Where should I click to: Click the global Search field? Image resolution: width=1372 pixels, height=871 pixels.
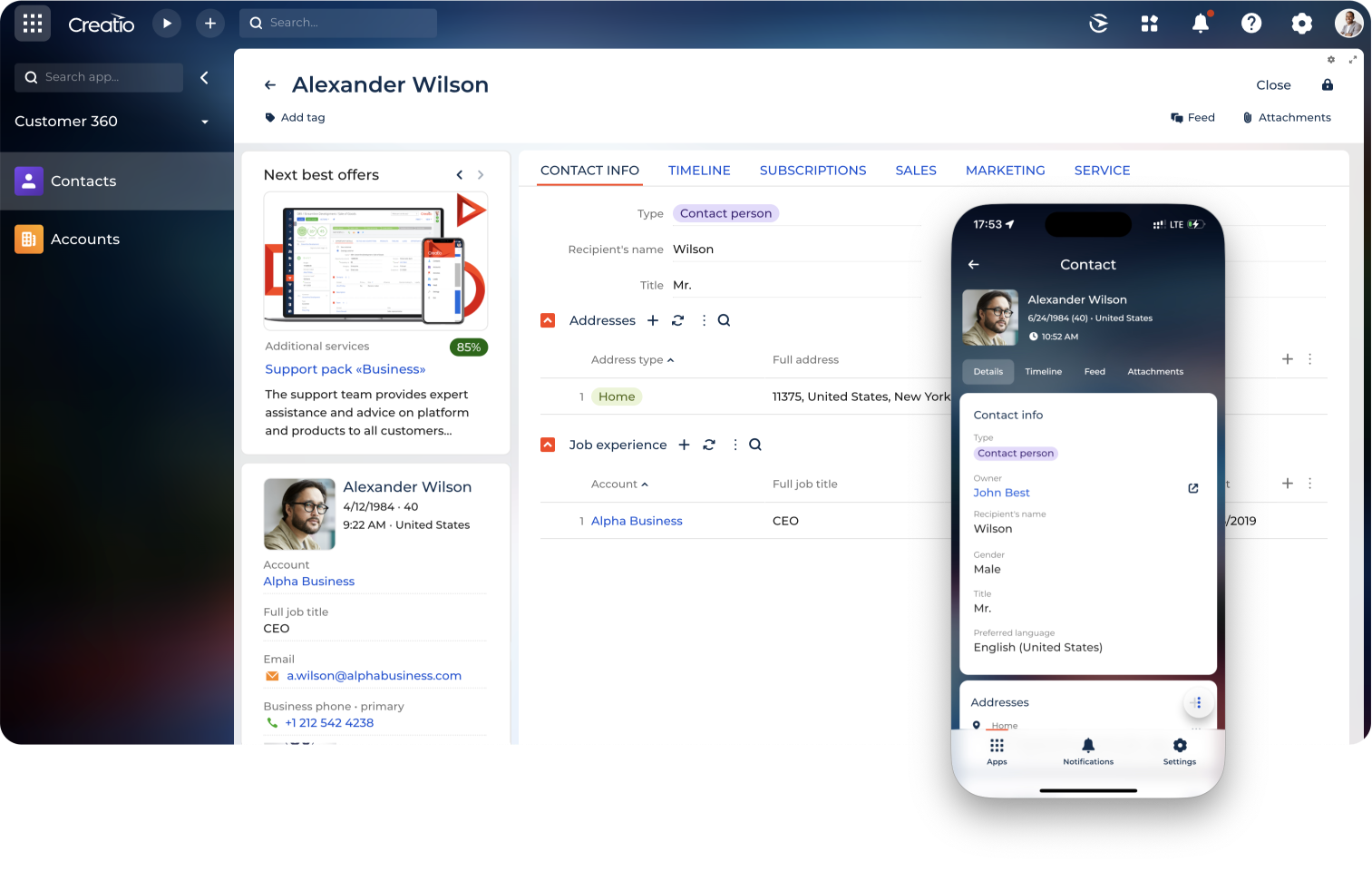(338, 23)
